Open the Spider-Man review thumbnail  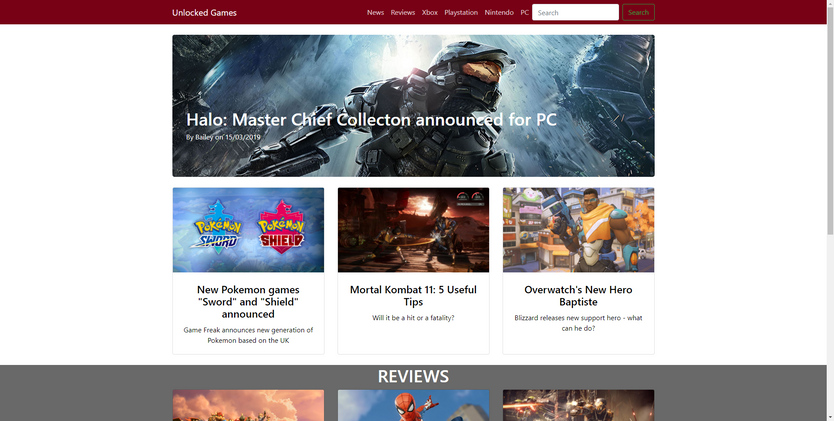(413, 405)
